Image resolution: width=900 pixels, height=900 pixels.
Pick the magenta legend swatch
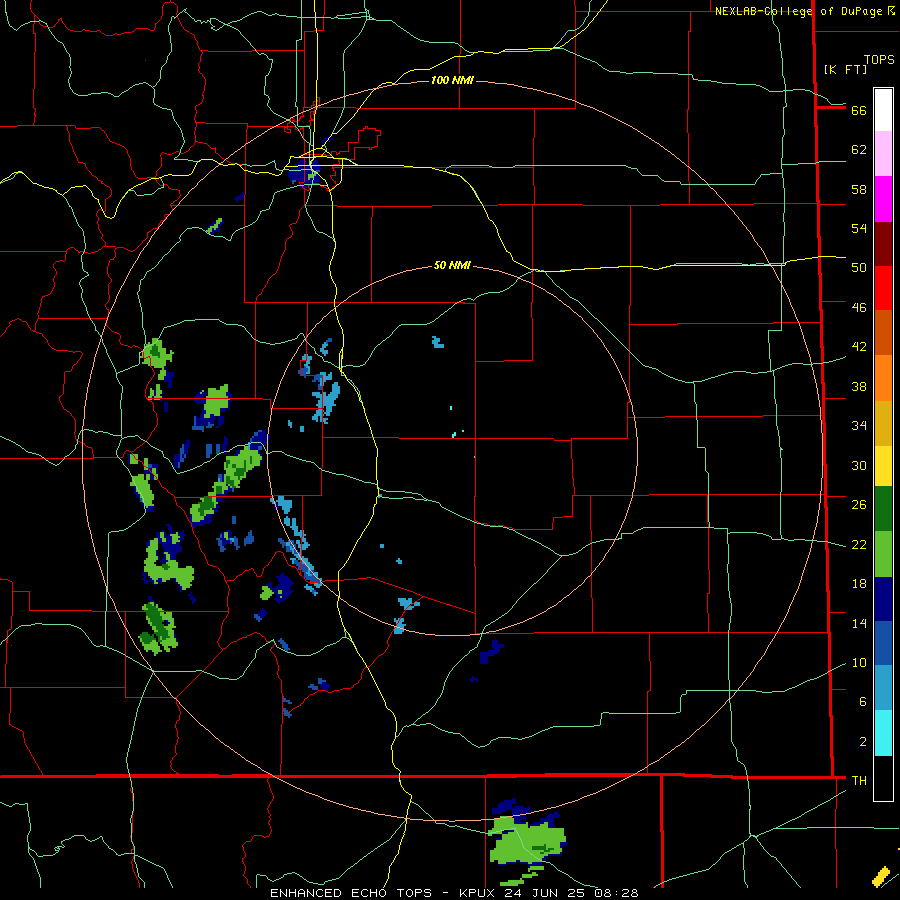883,199
